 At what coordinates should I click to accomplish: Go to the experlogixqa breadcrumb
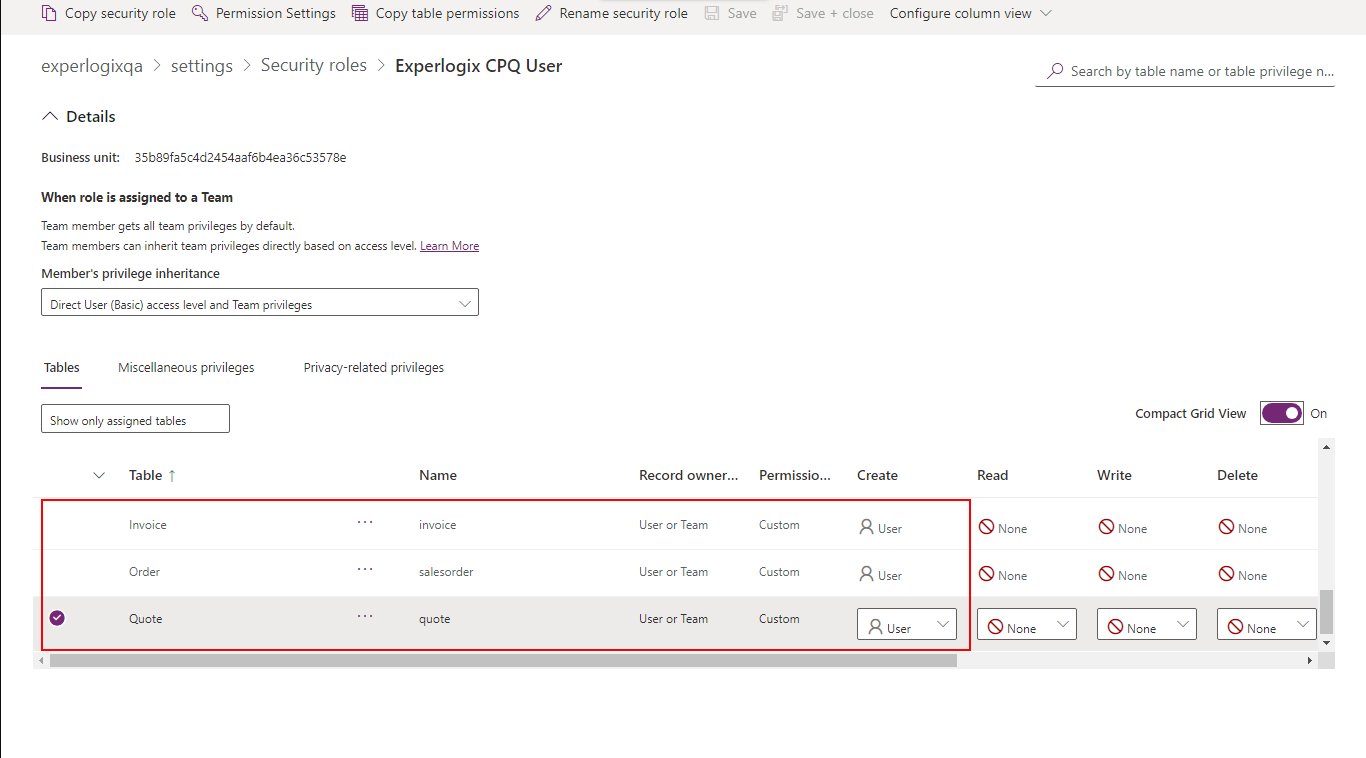coord(92,66)
